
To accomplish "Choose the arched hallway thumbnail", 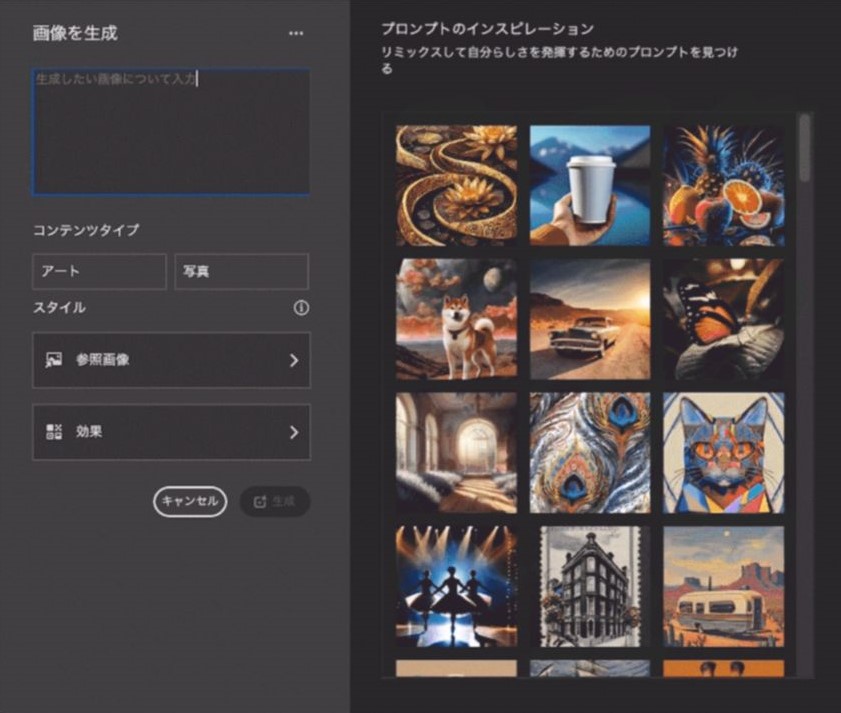I will coord(456,452).
